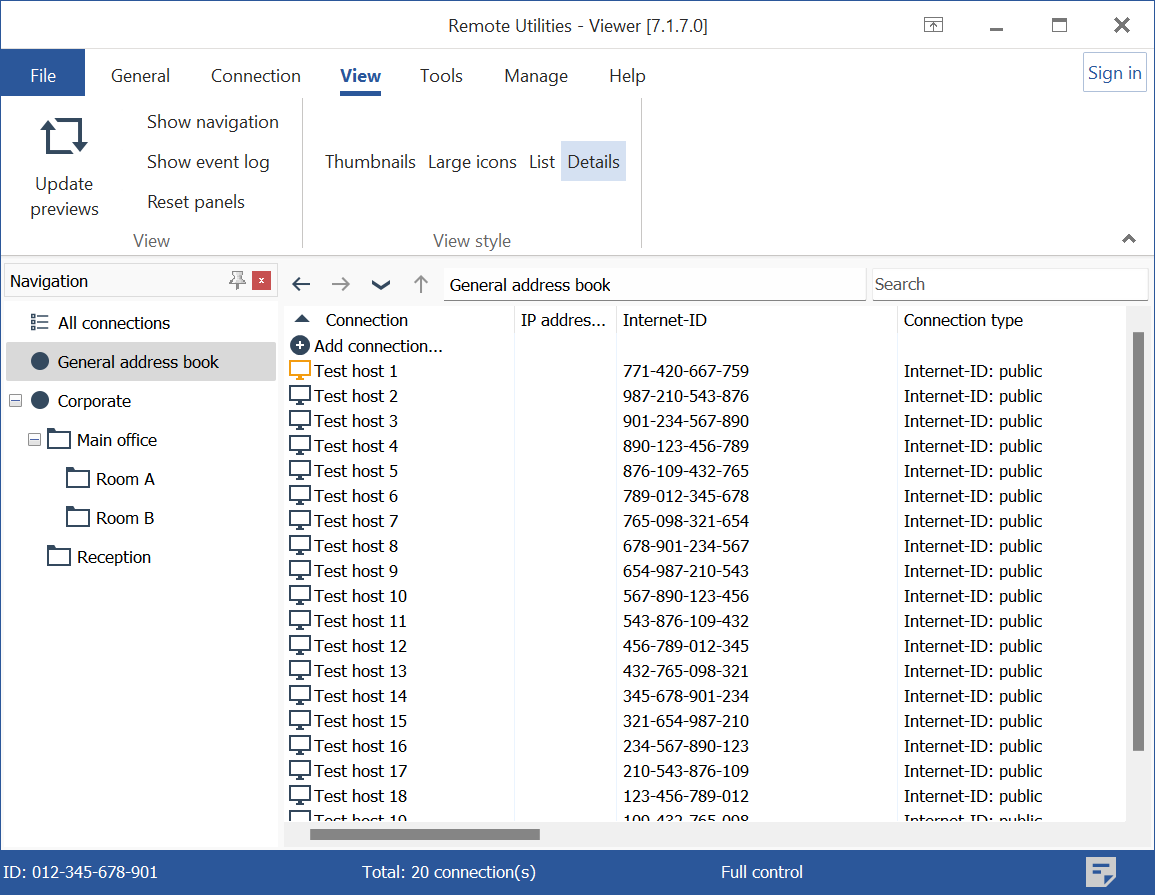Toggle Show event log
The height and width of the screenshot is (895, 1155).
(208, 162)
